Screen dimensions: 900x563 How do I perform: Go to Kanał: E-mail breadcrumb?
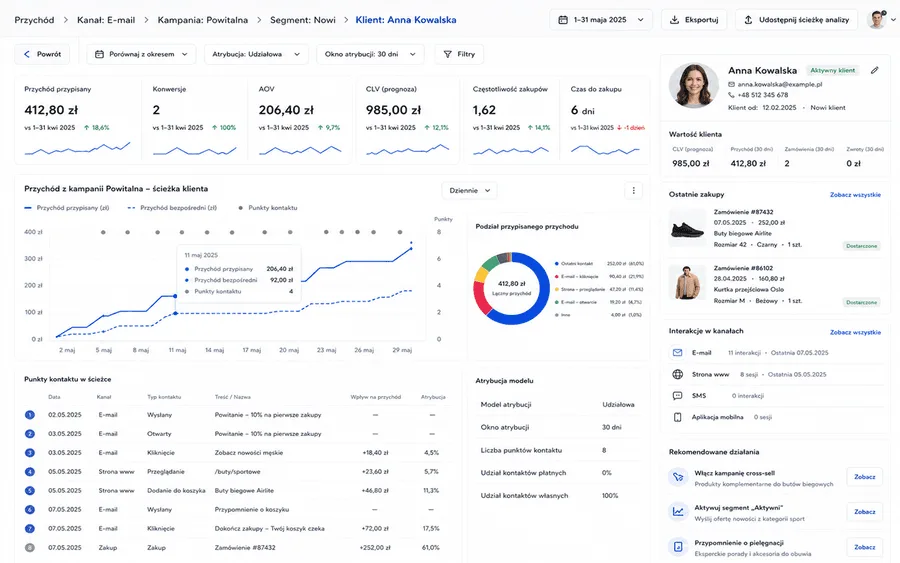tap(106, 20)
